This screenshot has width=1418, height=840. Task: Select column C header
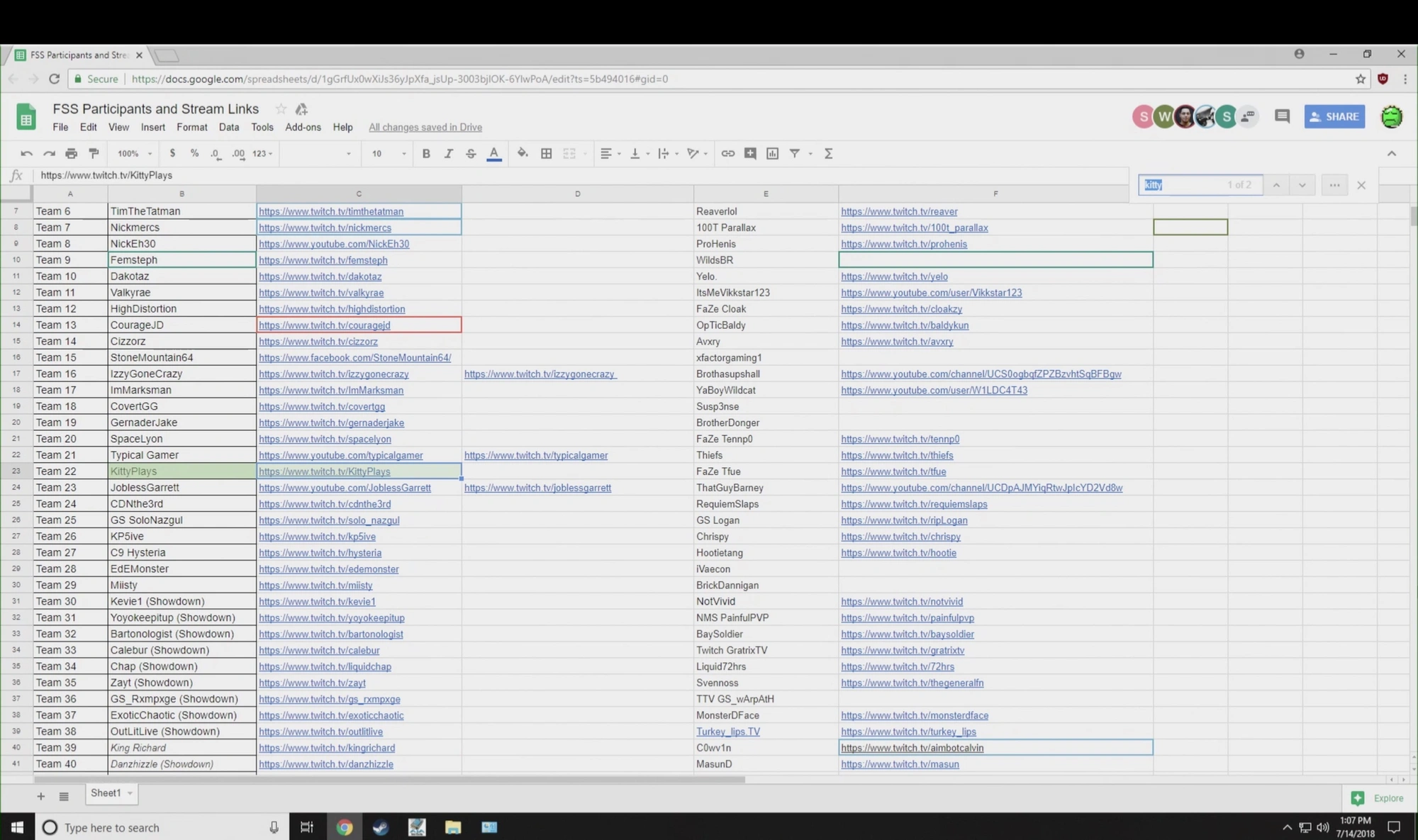tap(359, 194)
